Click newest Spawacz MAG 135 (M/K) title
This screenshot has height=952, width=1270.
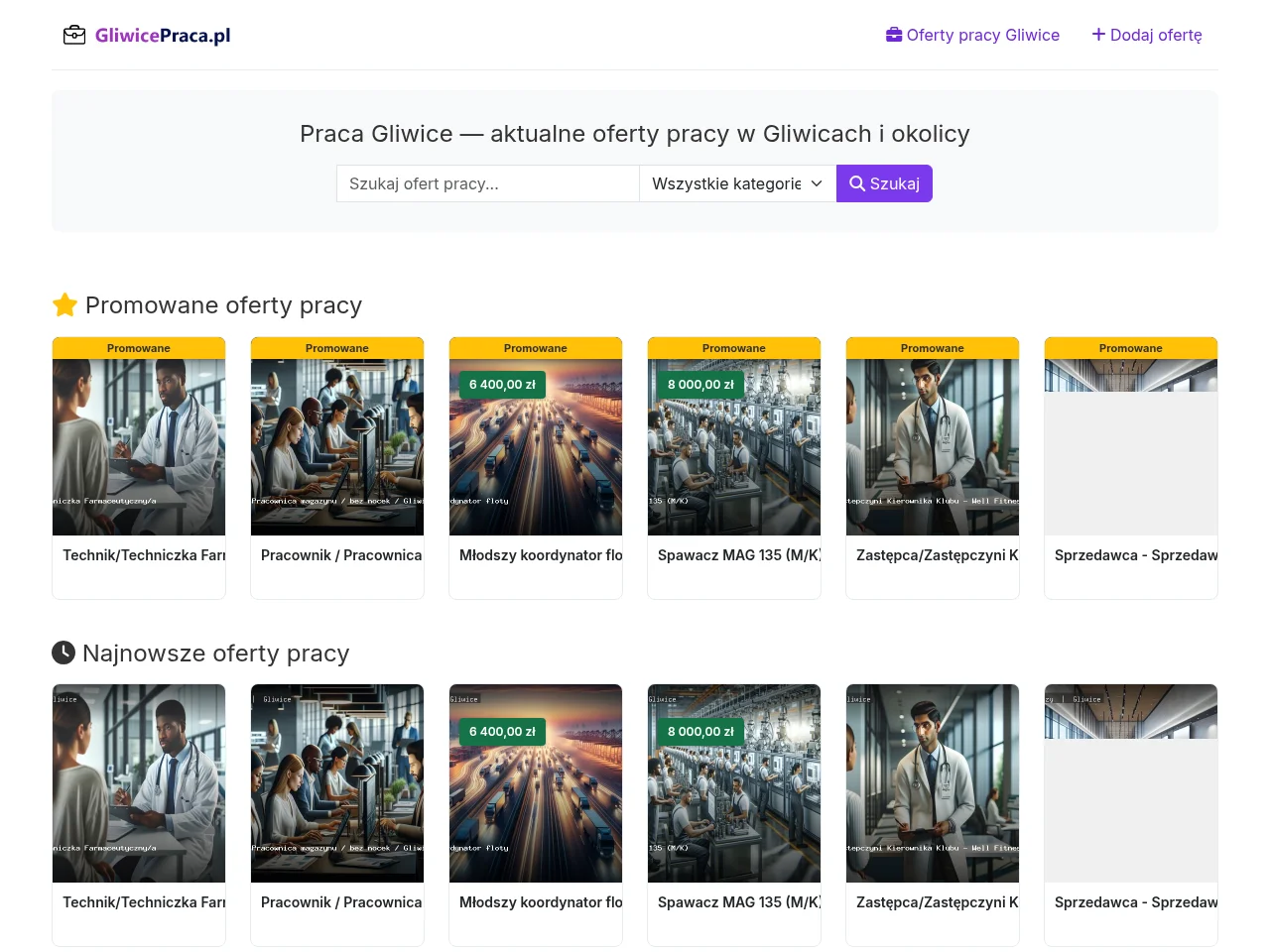point(739,902)
